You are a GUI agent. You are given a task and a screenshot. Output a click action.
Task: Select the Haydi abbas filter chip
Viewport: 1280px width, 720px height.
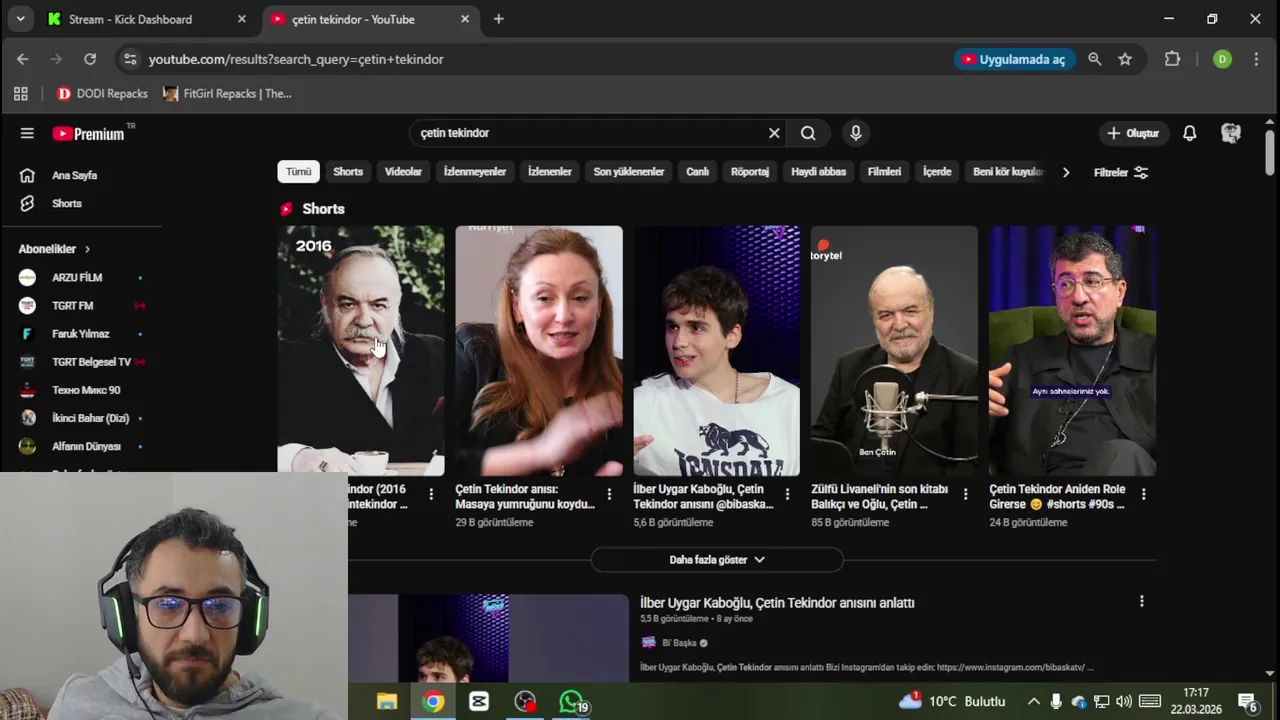tap(818, 172)
